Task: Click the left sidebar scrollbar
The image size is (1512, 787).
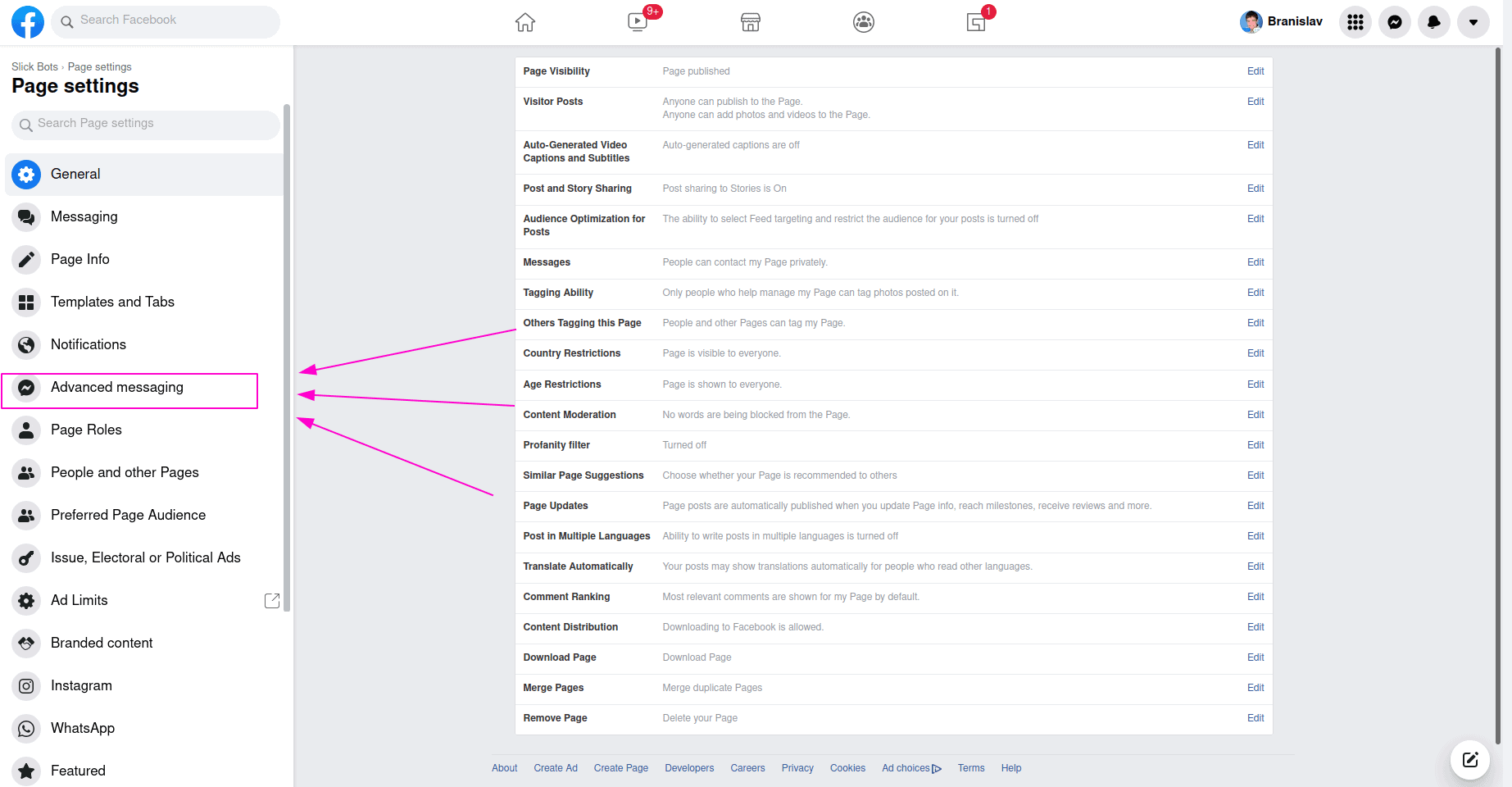Action: click(x=287, y=357)
